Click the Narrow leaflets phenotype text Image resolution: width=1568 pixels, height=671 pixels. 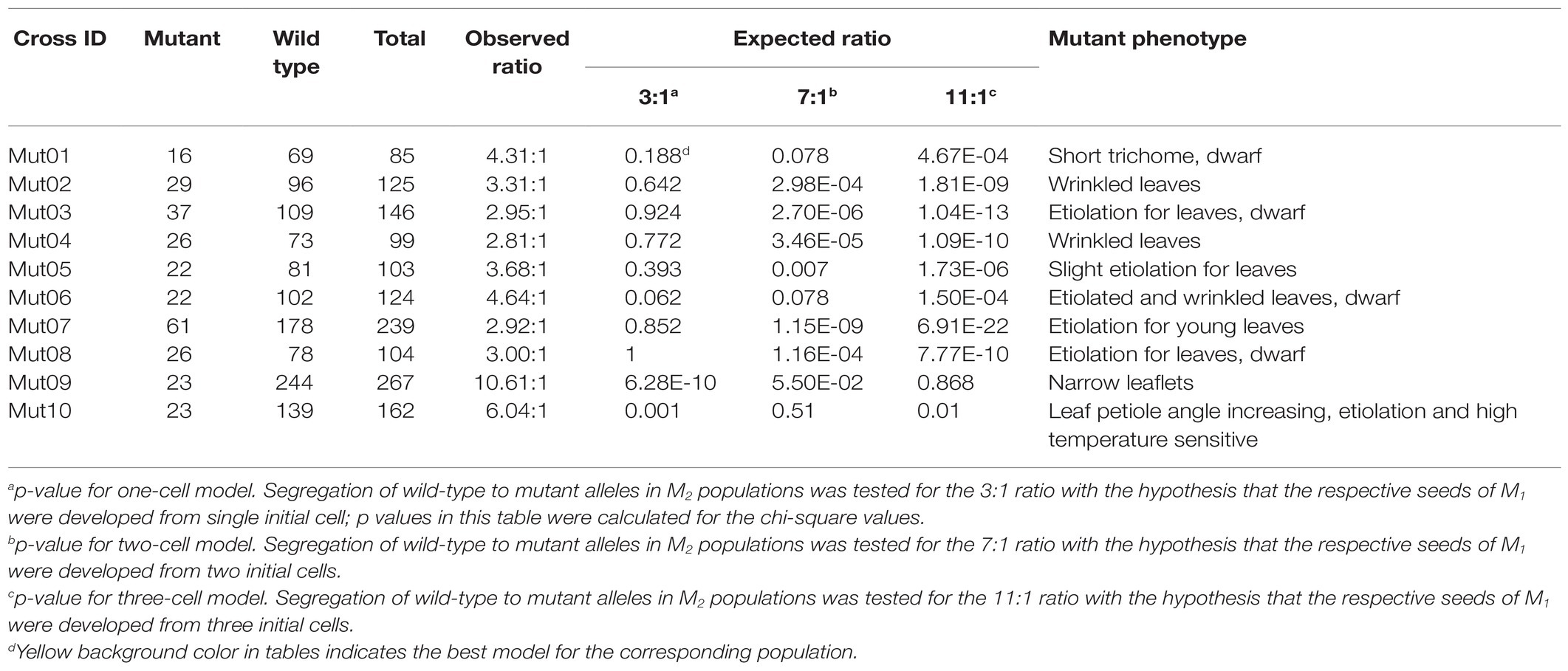[x=1120, y=382]
